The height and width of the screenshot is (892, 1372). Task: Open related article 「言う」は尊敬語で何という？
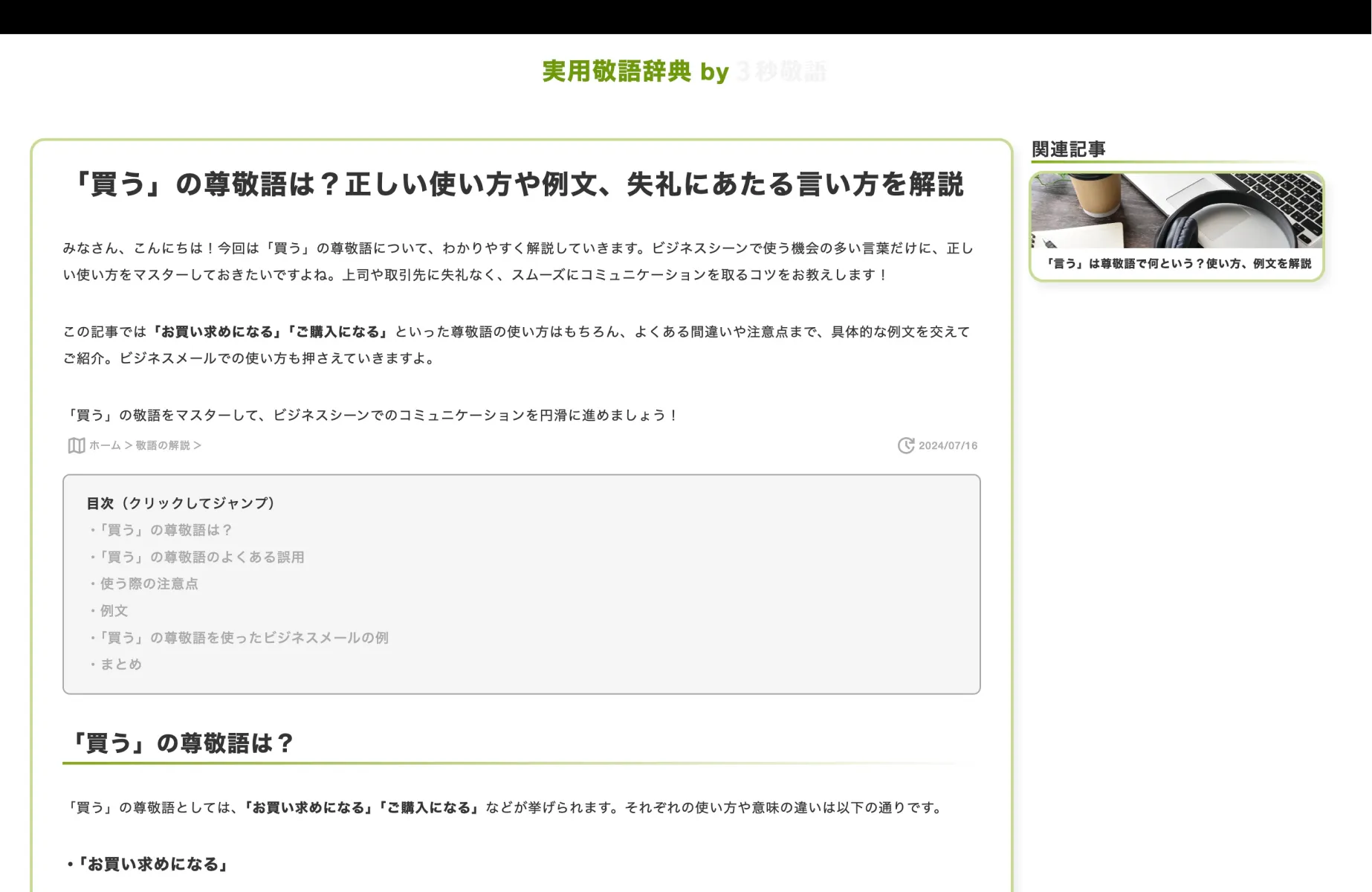[x=1178, y=263]
